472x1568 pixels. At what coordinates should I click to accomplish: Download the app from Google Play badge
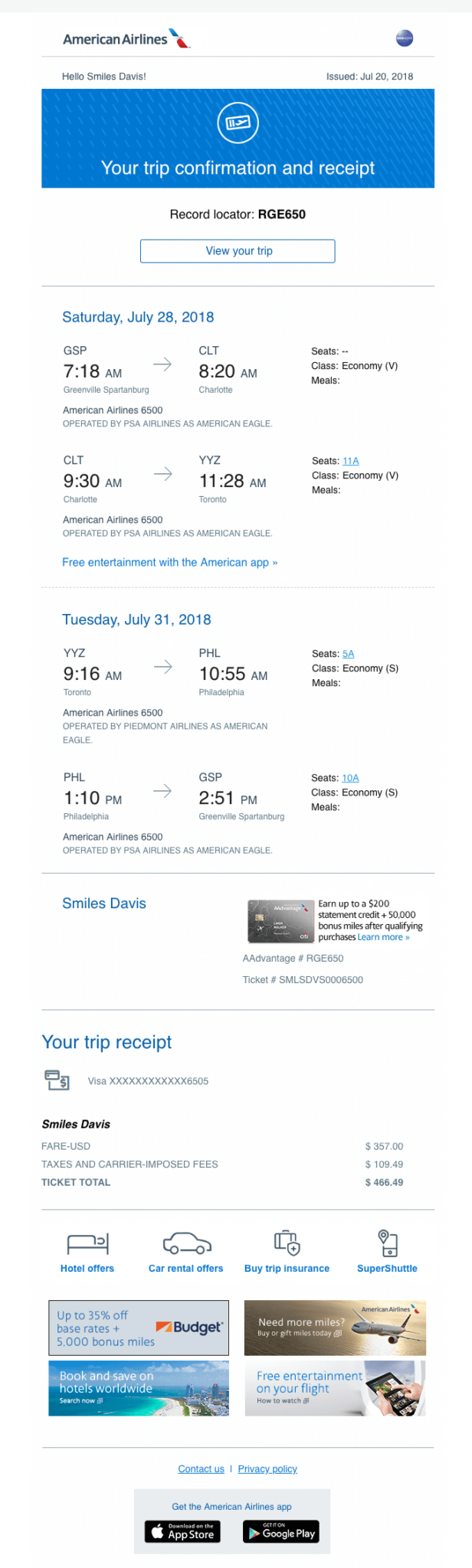tap(280, 1532)
